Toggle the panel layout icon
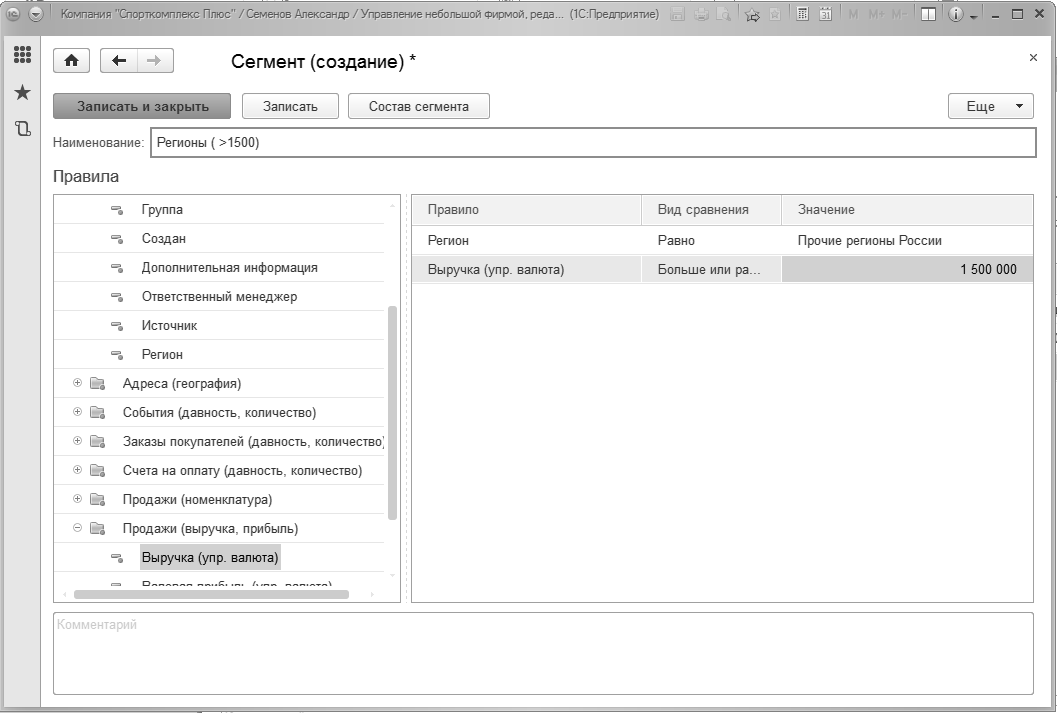 pos(928,14)
